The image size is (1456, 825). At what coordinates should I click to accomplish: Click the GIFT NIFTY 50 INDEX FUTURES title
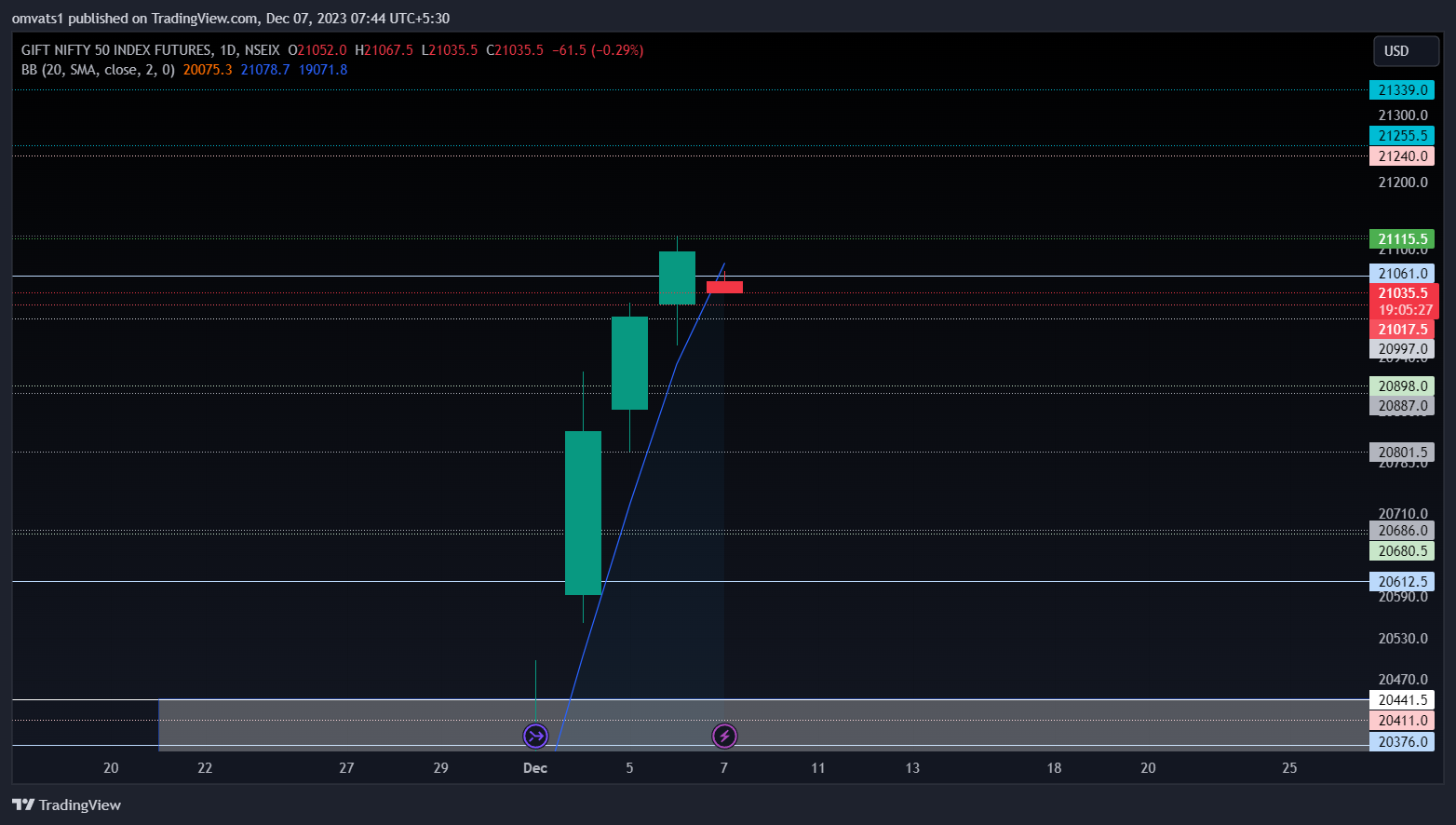tap(116, 50)
